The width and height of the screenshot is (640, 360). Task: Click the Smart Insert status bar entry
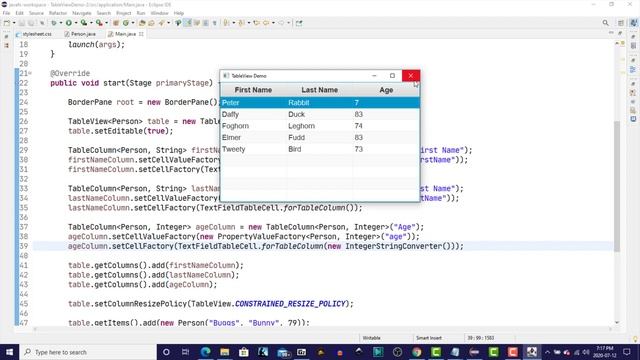tap(429, 338)
